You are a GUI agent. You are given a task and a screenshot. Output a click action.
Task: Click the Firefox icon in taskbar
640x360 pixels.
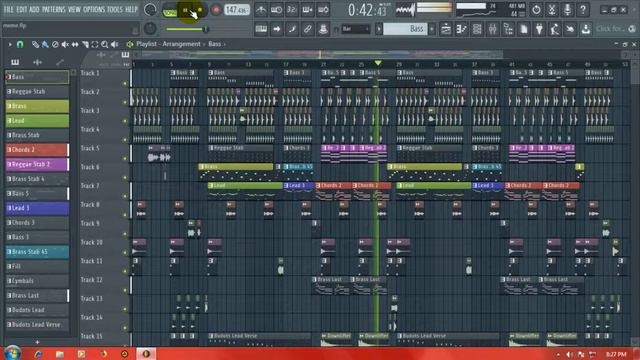(103, 354)
